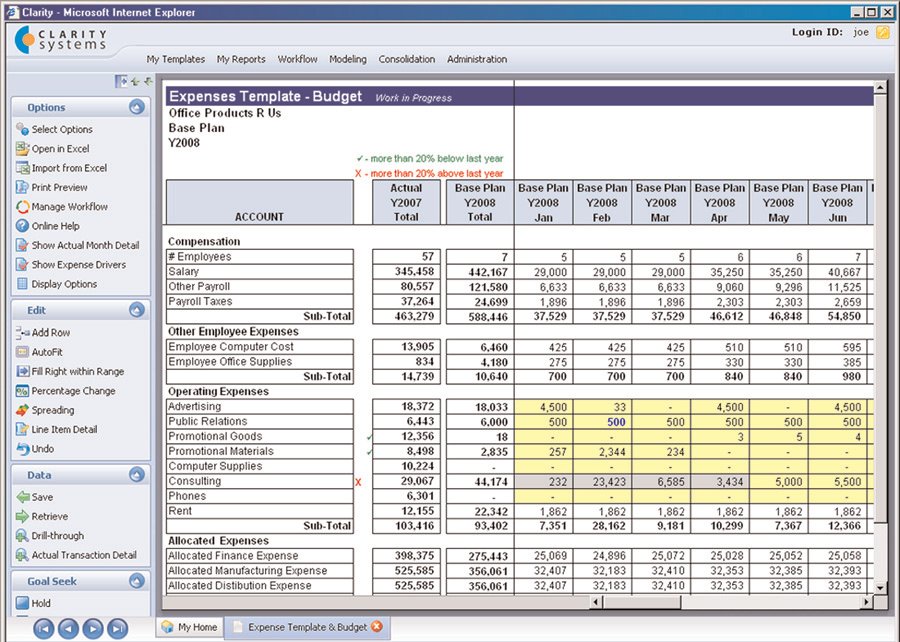Select the blue 500 Public Relations Feb cell
Screen dimensions: 900x642
pyautogui.click(x=603, y=422)
